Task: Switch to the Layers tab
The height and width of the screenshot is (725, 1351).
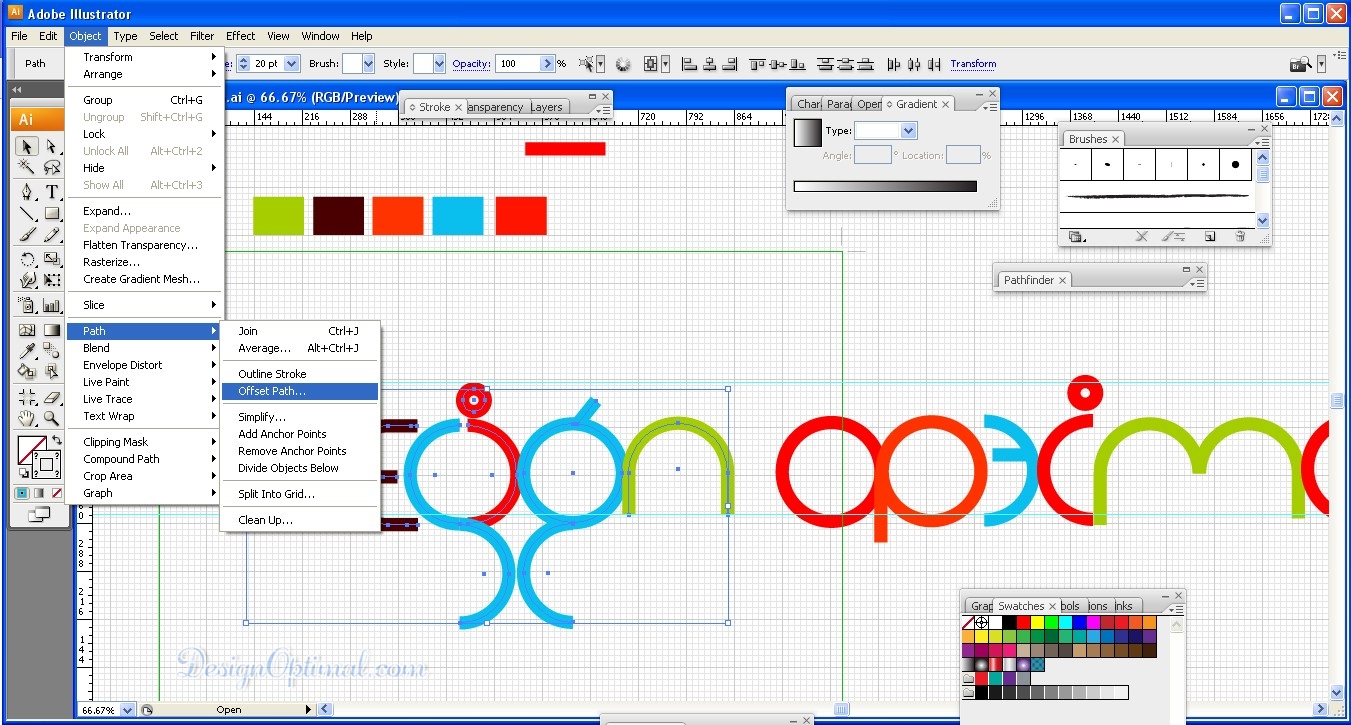Action: point(546,107)
